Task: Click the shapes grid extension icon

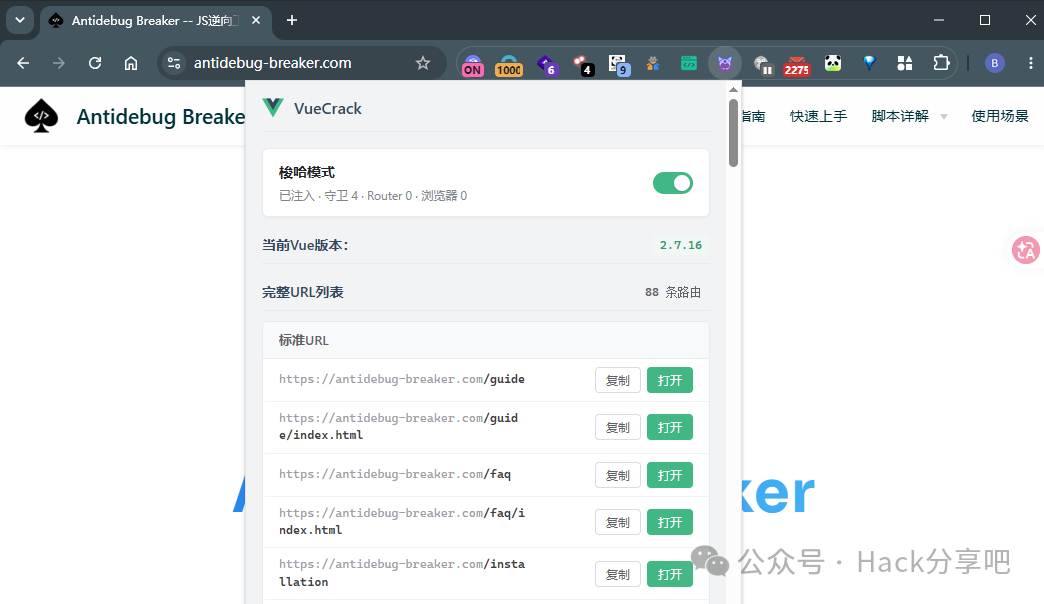Action: 904,63
